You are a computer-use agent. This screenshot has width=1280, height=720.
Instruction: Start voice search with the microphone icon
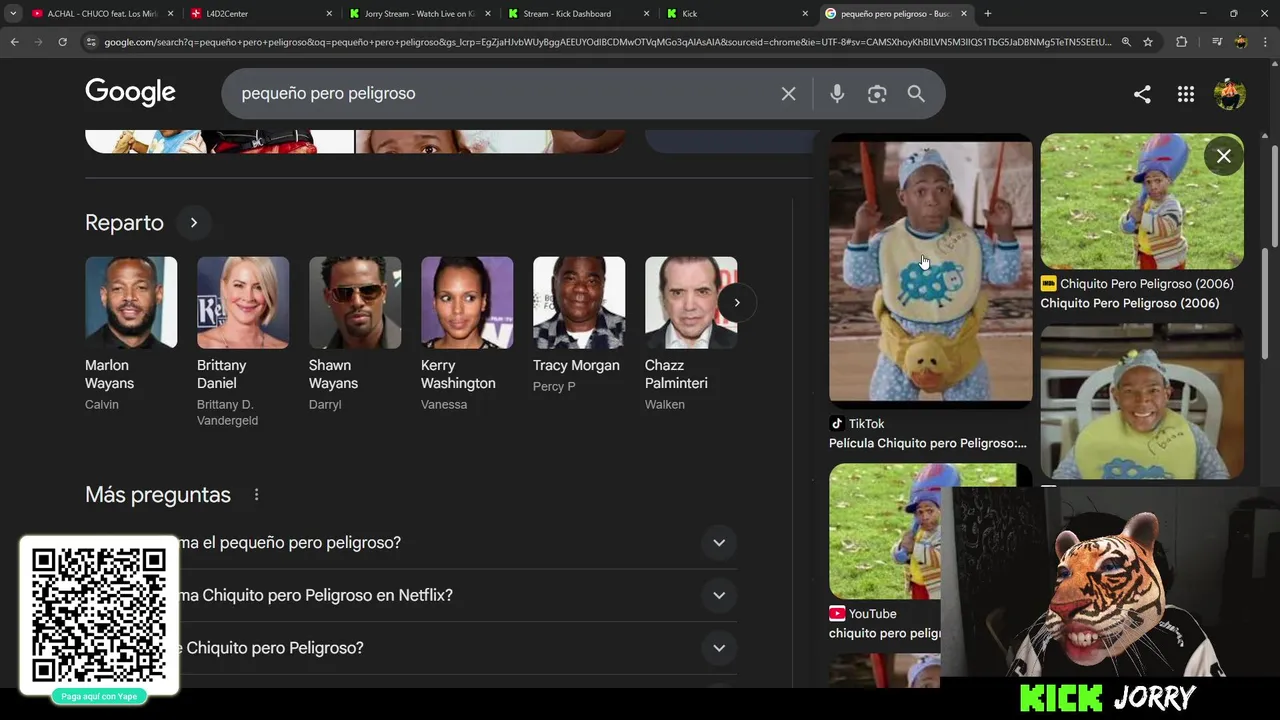coord(837,93)
